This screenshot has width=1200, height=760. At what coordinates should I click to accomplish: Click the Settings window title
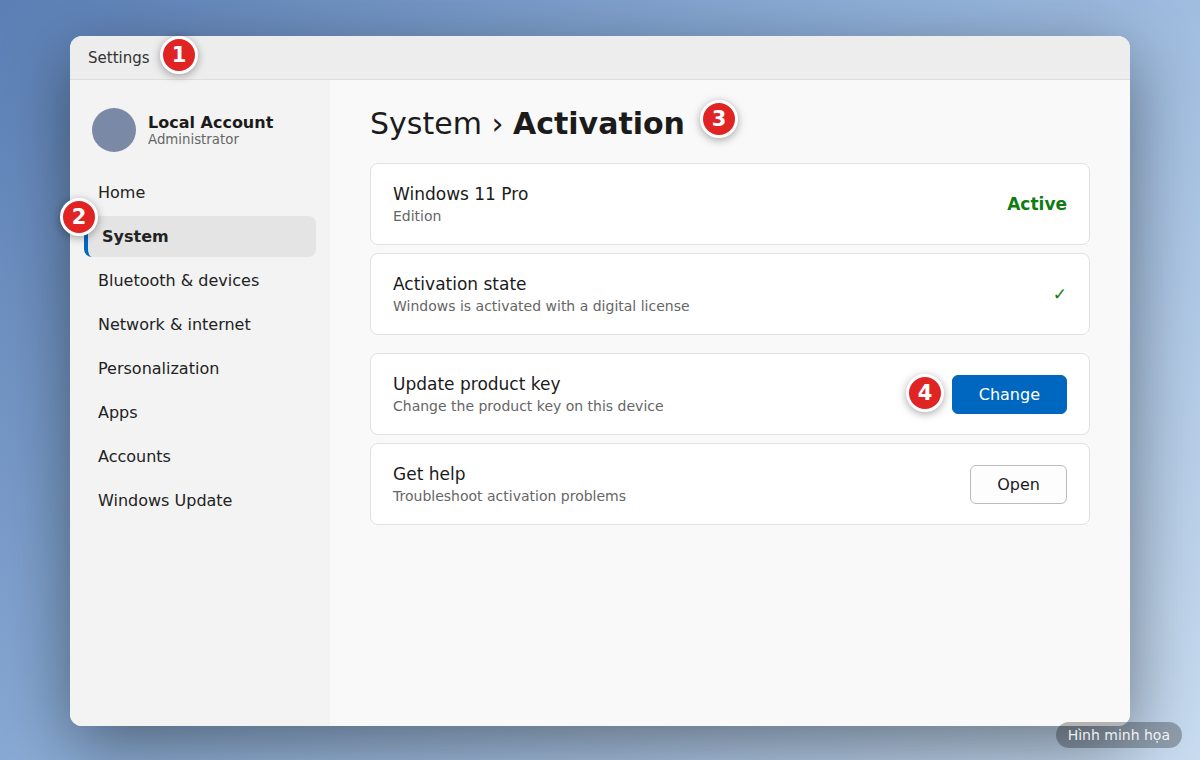pyautogui.click(x=118, y=57)
